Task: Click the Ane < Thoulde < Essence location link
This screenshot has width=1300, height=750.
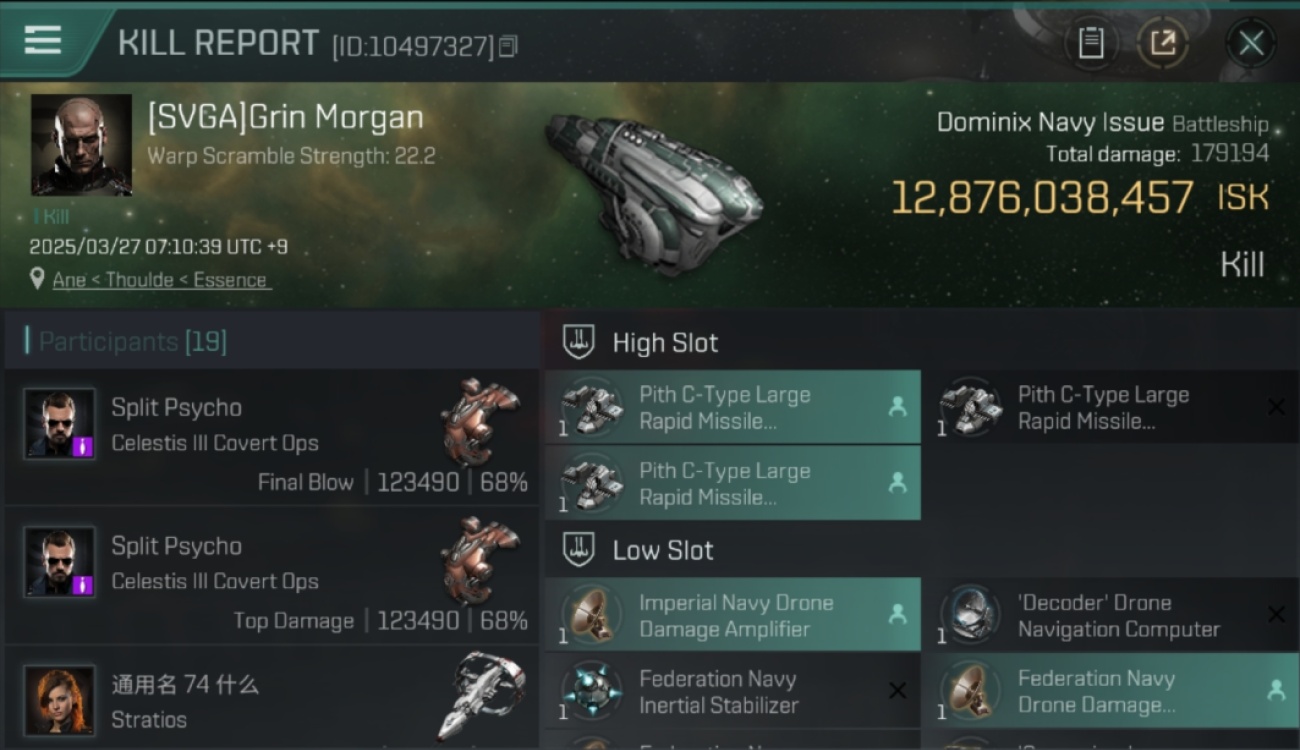Action: coord(161,280)
